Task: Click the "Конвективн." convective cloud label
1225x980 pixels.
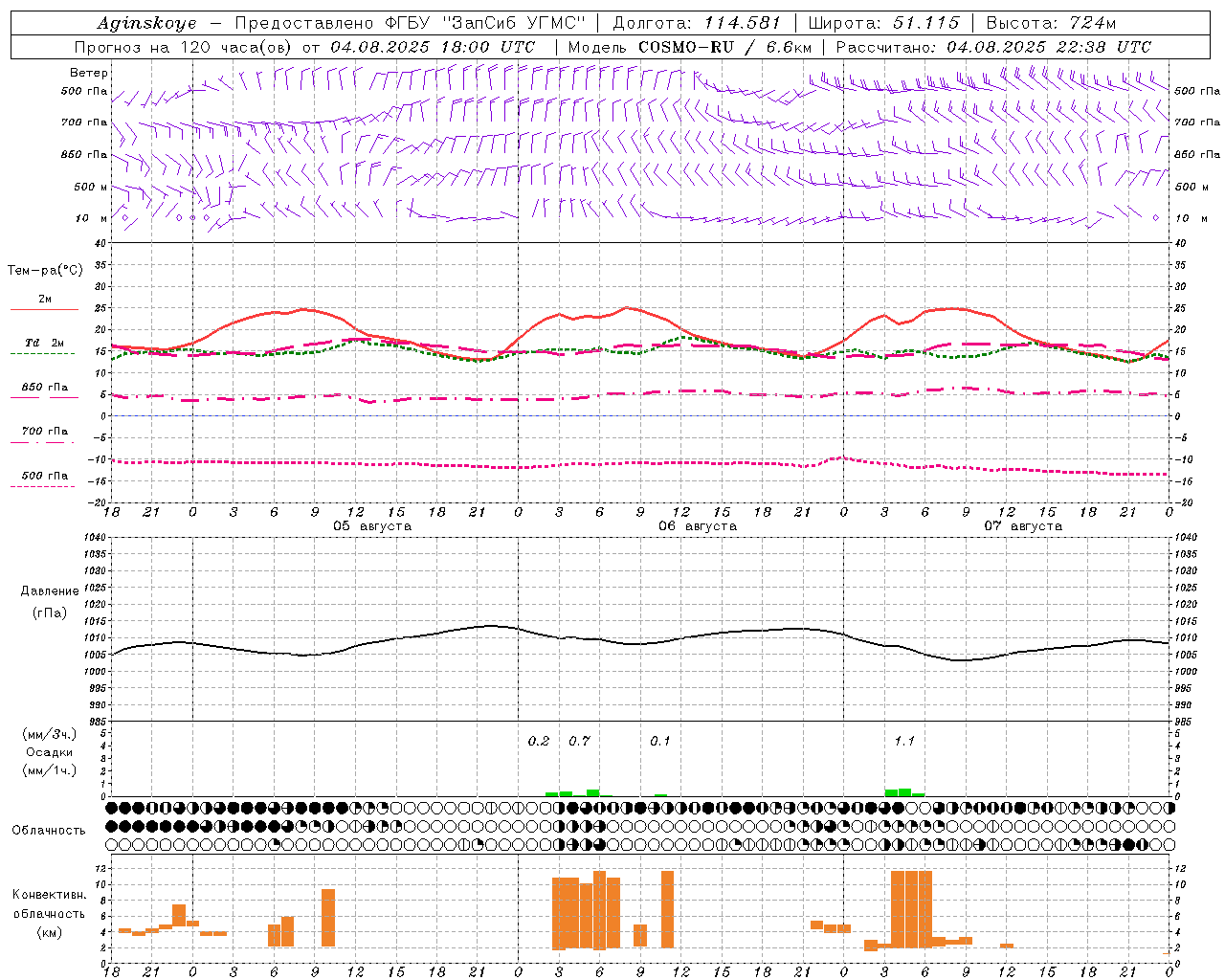Action: 50,895
